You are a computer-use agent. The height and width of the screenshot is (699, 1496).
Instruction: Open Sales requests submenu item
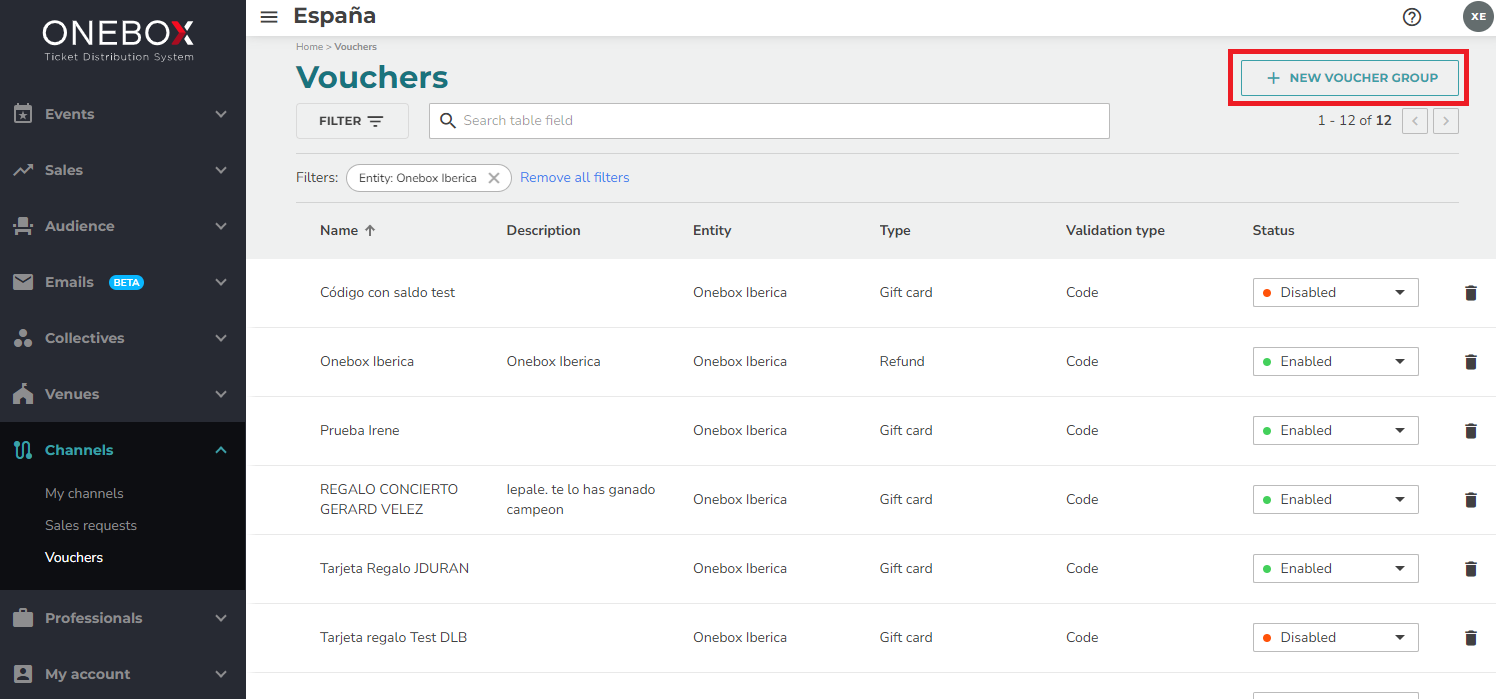tap(91, 525)
